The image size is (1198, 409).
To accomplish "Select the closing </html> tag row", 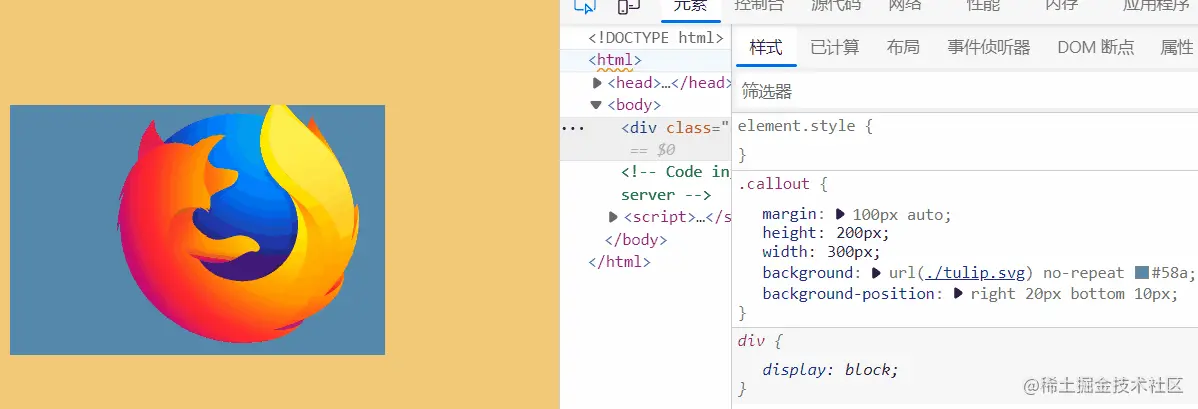I will click(x=620, y=261).
